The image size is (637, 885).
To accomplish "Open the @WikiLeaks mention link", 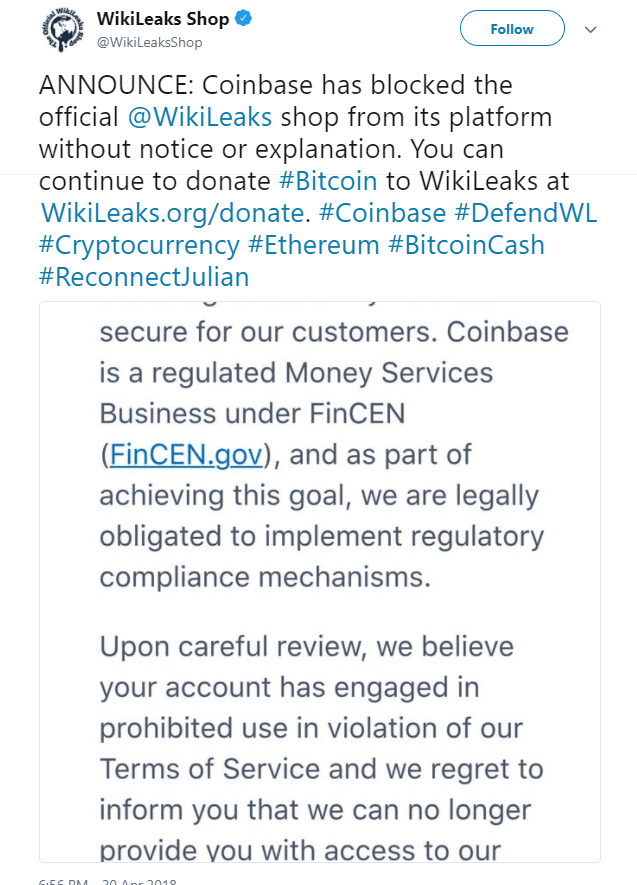I will [x=200, y=116].
